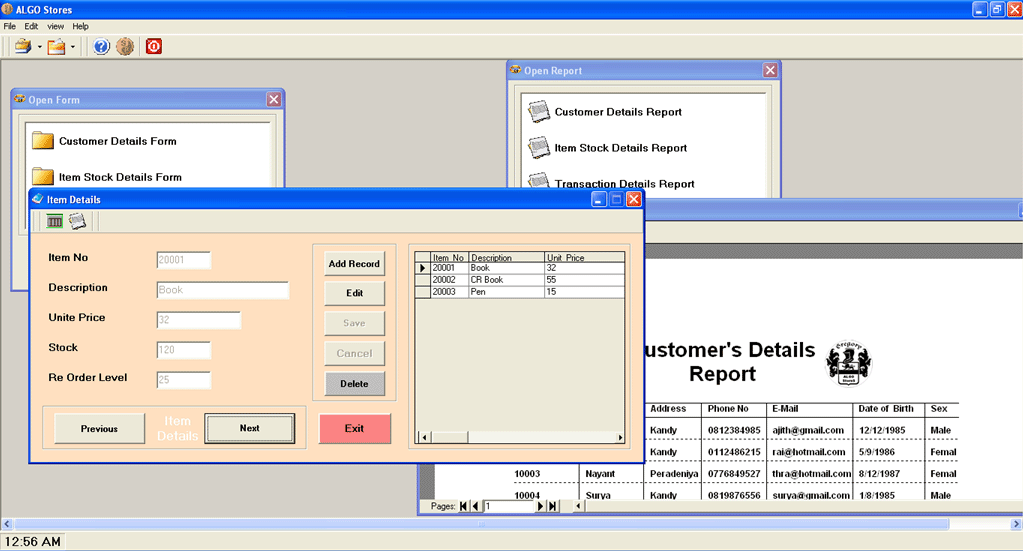
Task: Expand the dropdown arrow beside open report icon
Action: (x=73, y=47)
